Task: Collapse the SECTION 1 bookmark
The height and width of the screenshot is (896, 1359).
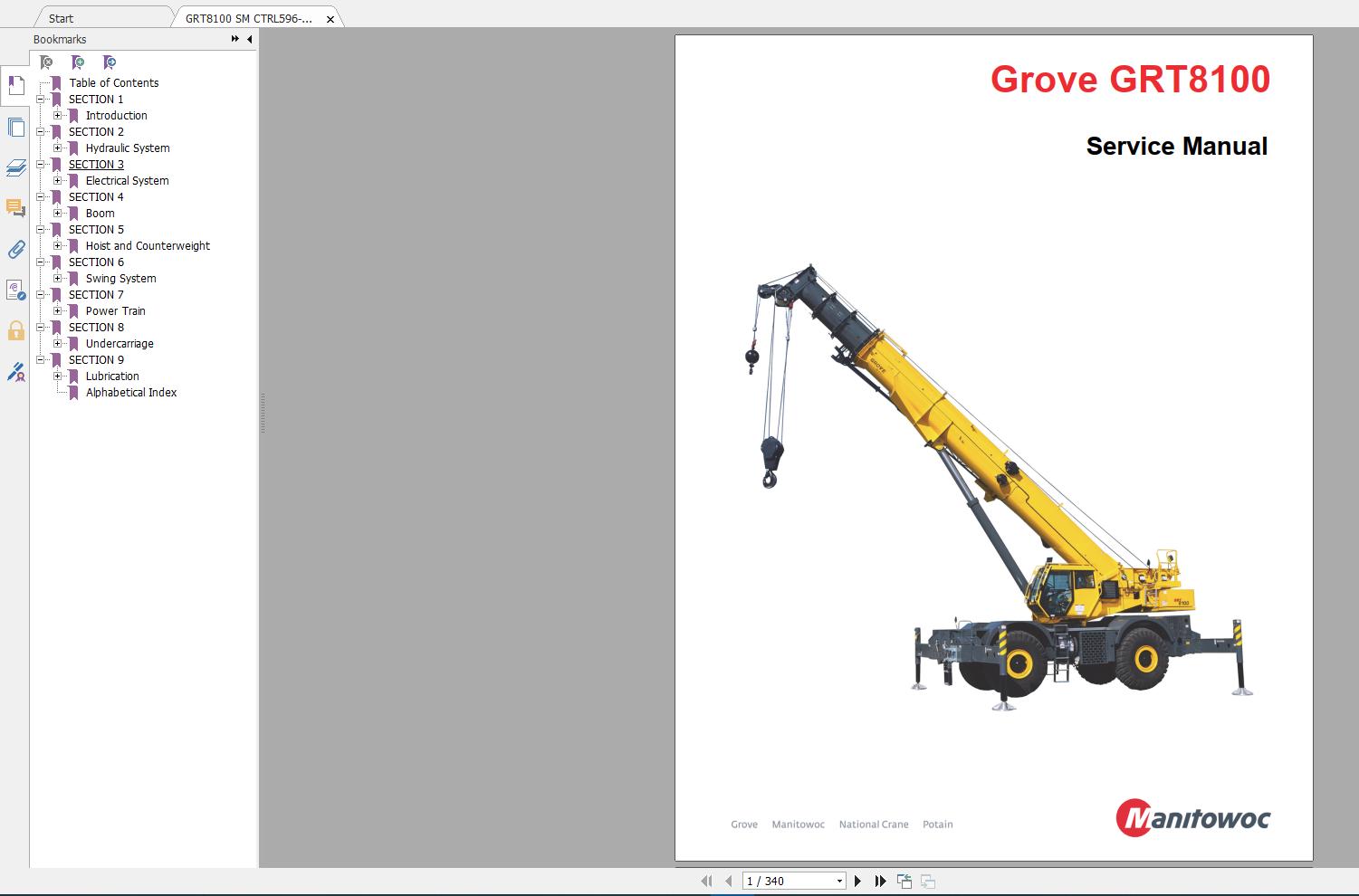Action: click(x=41, y=99)
